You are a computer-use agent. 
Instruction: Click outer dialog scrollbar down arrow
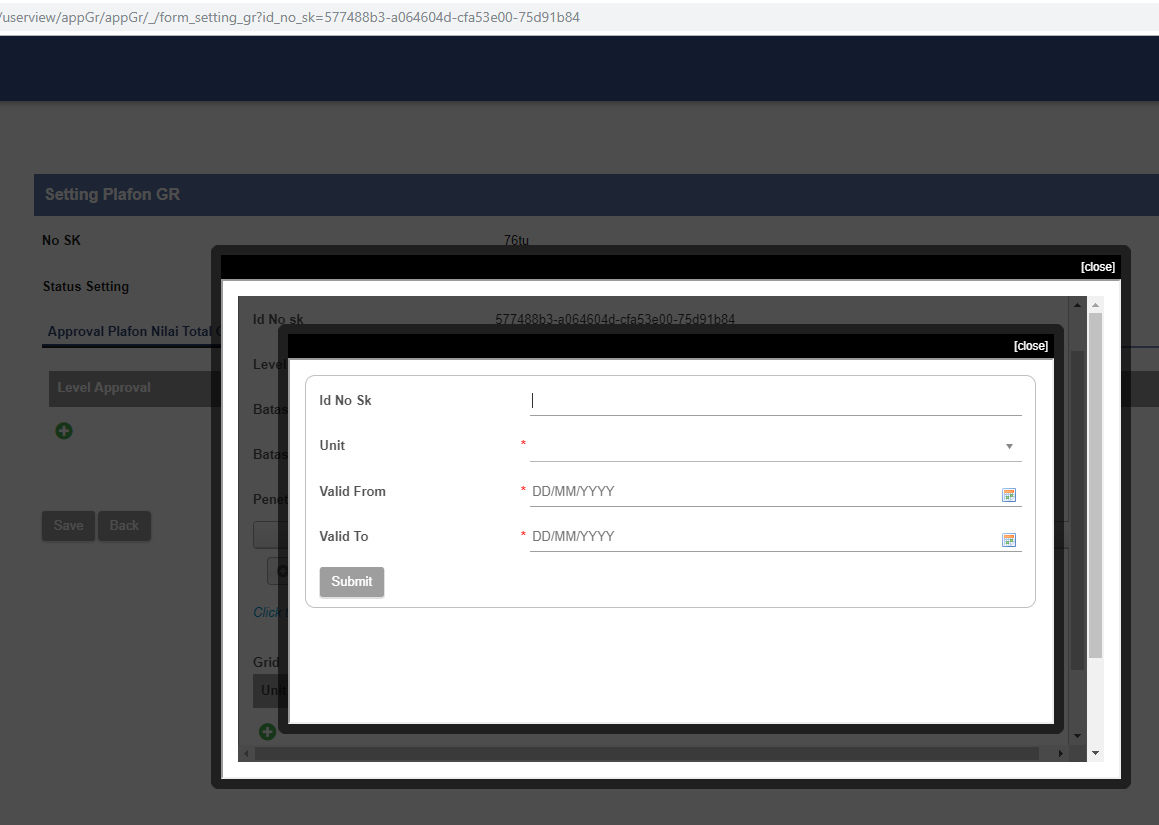1095,753
